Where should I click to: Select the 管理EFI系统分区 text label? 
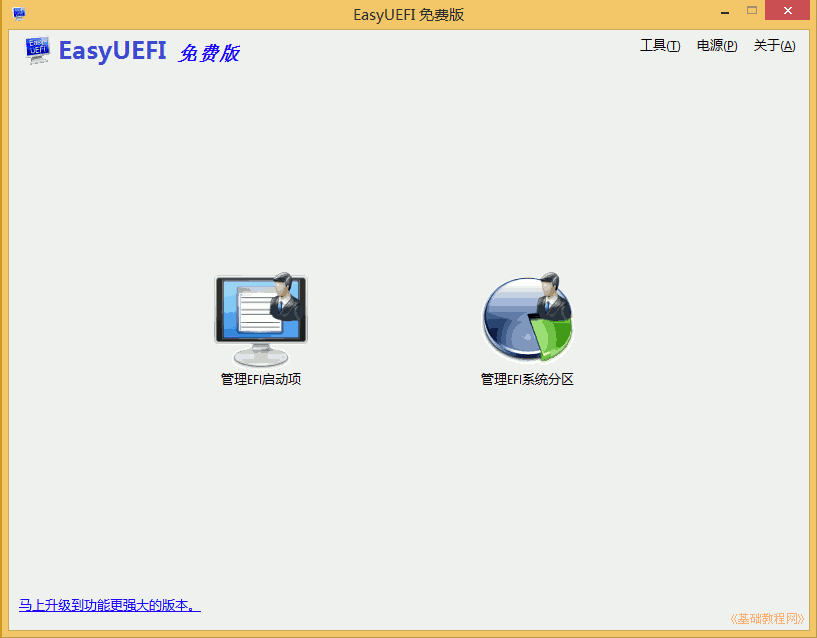click(x=527, y=379)
